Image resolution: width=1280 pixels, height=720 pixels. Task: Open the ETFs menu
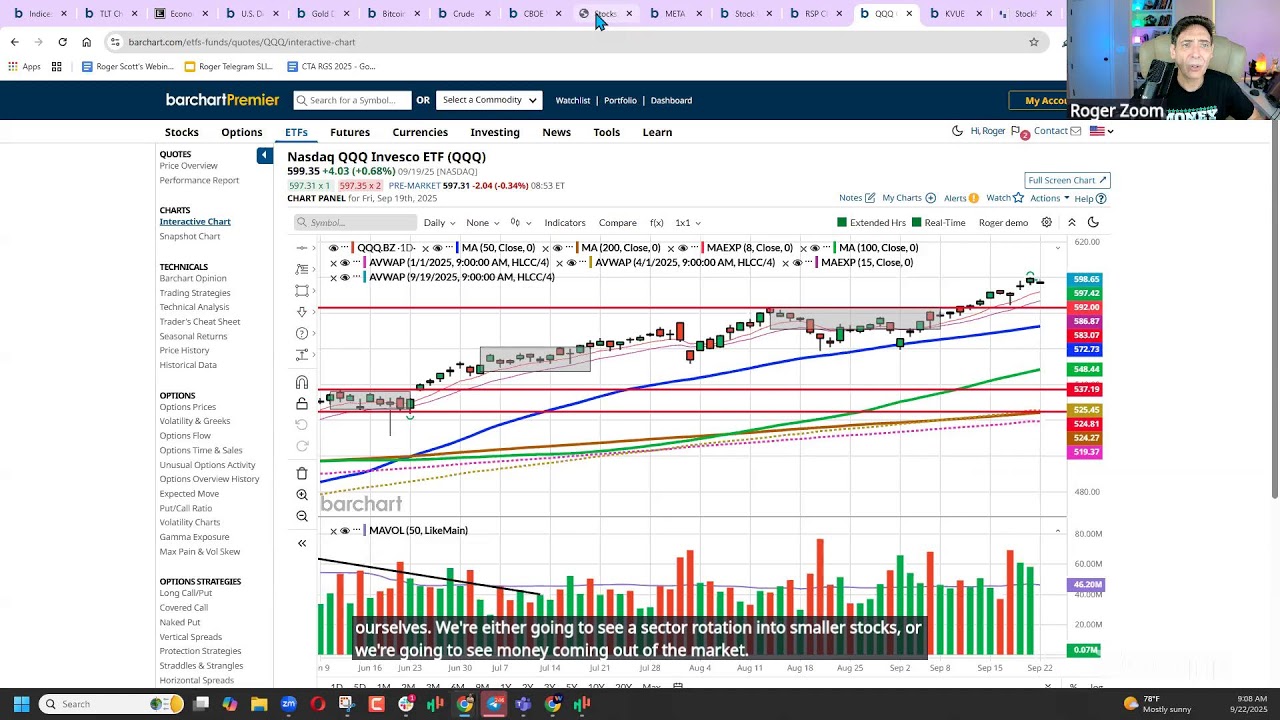296,132
